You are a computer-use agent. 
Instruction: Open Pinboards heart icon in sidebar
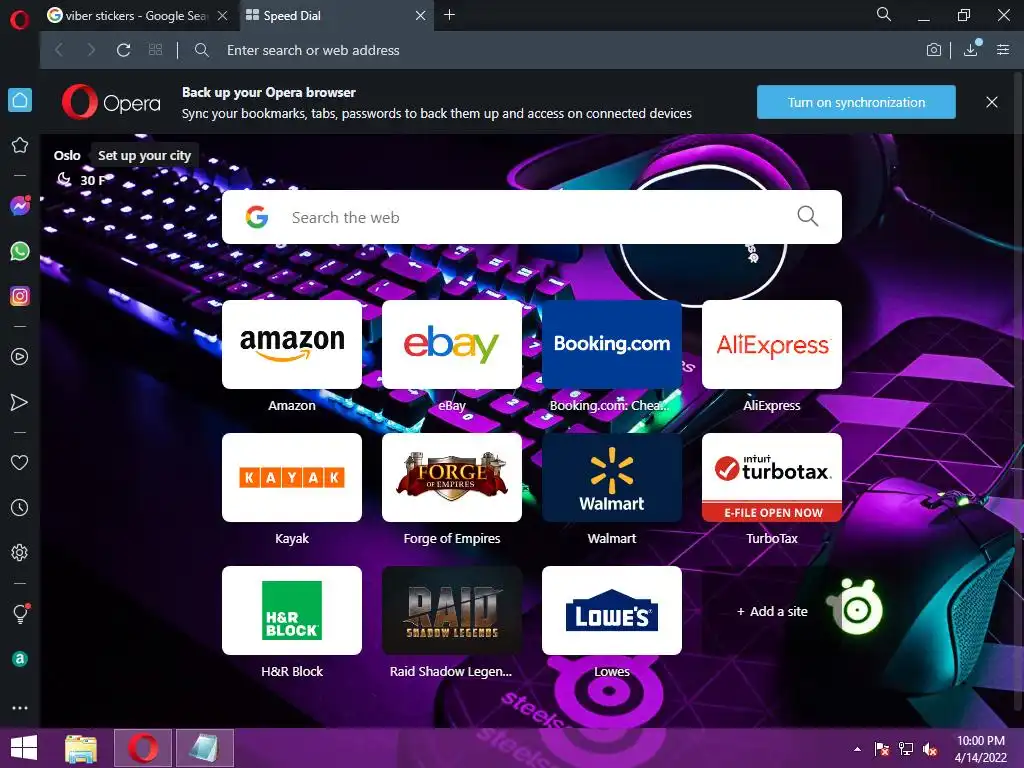20,462
